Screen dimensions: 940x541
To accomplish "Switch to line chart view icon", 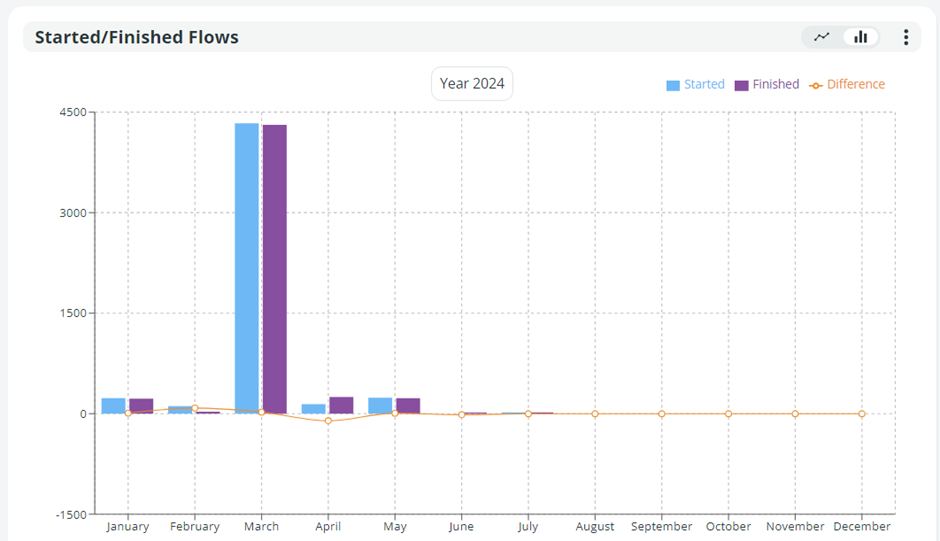I will [822, 37].
